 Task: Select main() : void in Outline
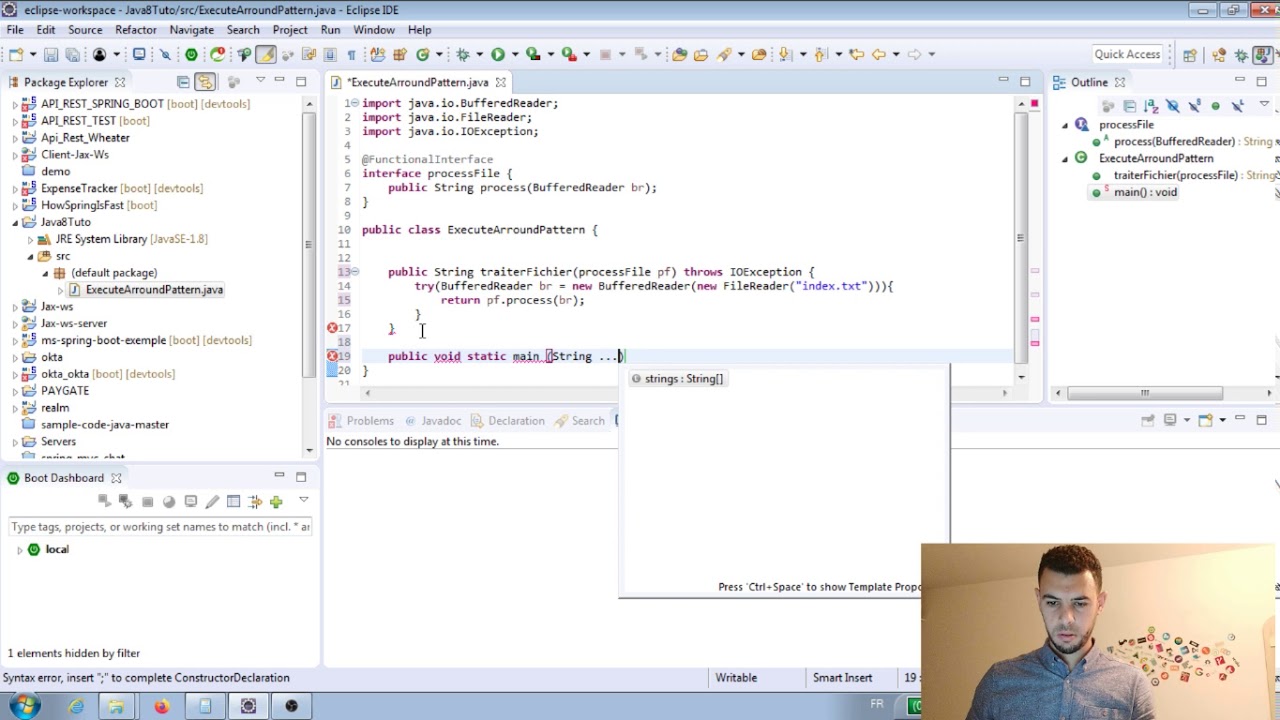tap(1145, 192)
